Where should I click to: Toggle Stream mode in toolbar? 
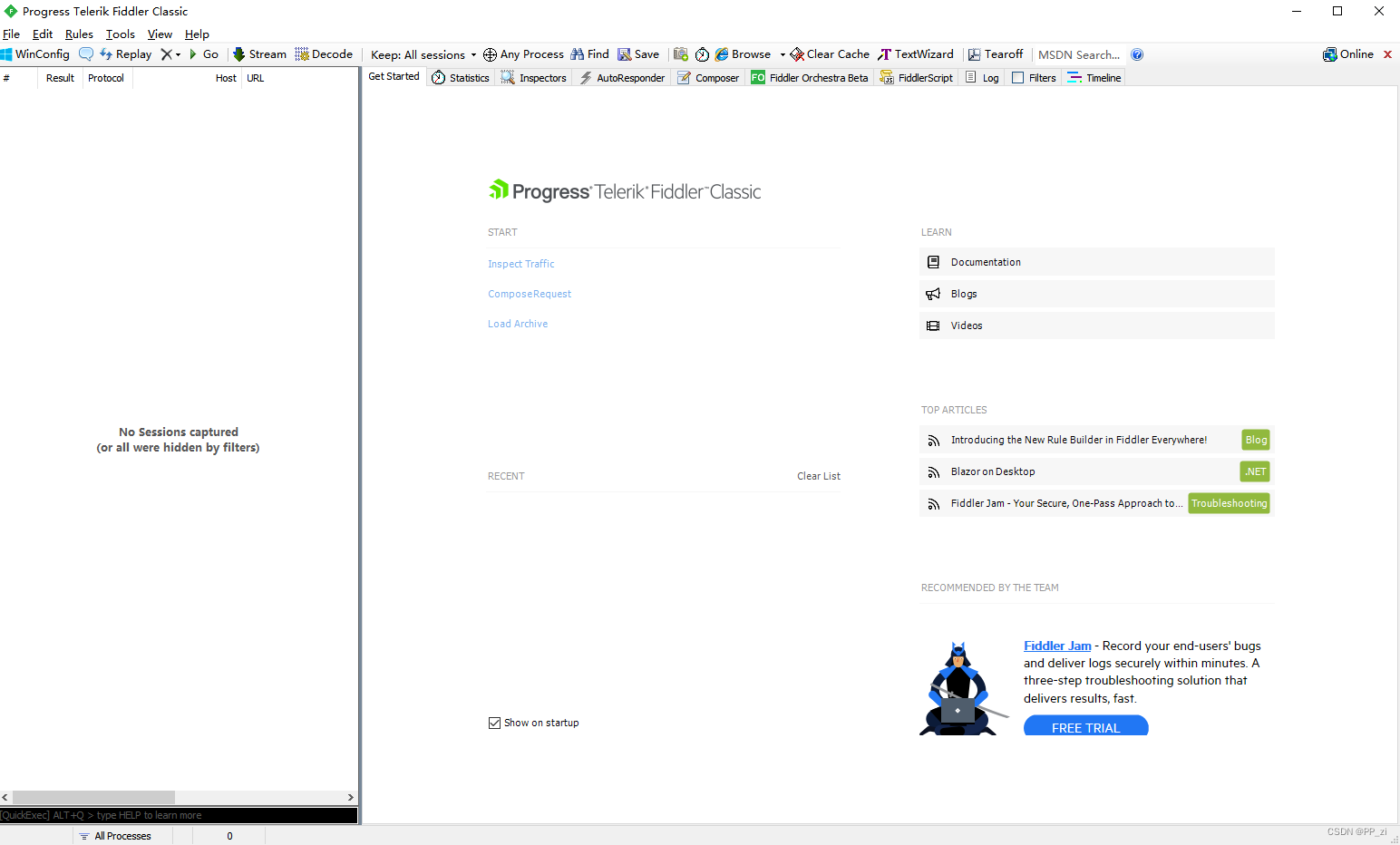tap(259, 54)
